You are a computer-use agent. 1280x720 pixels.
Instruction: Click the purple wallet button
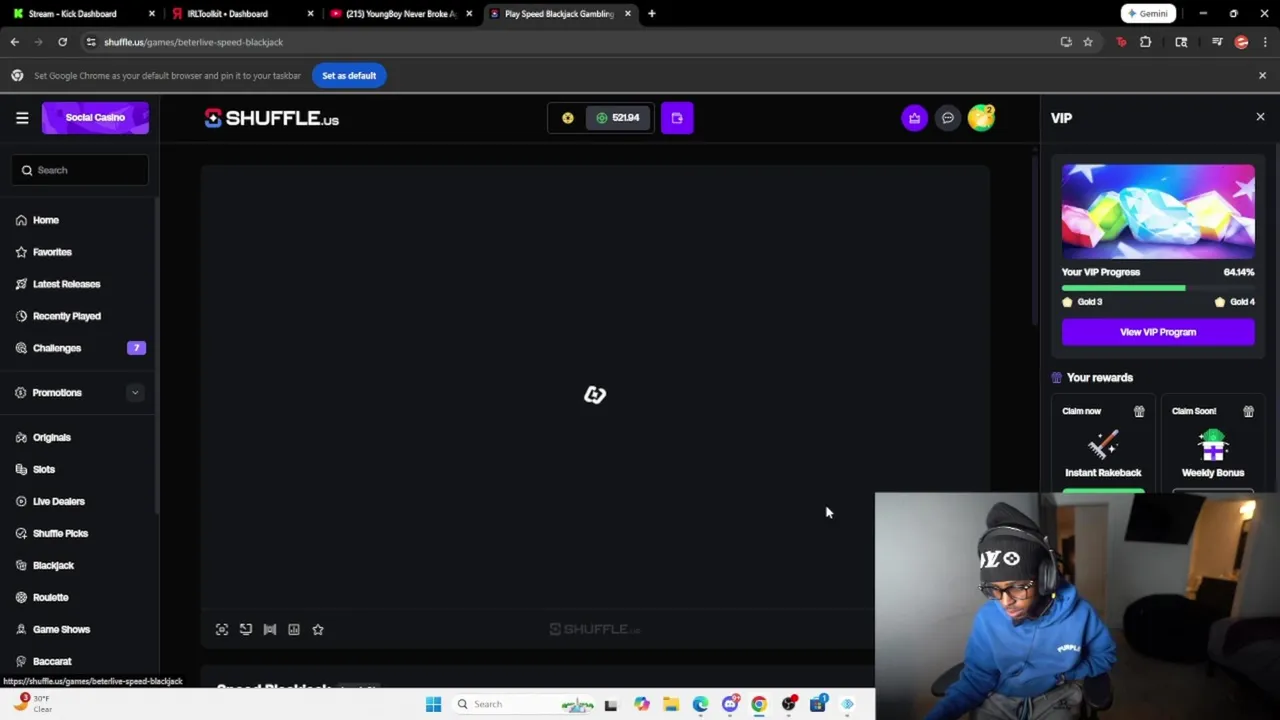click(677, 118)
